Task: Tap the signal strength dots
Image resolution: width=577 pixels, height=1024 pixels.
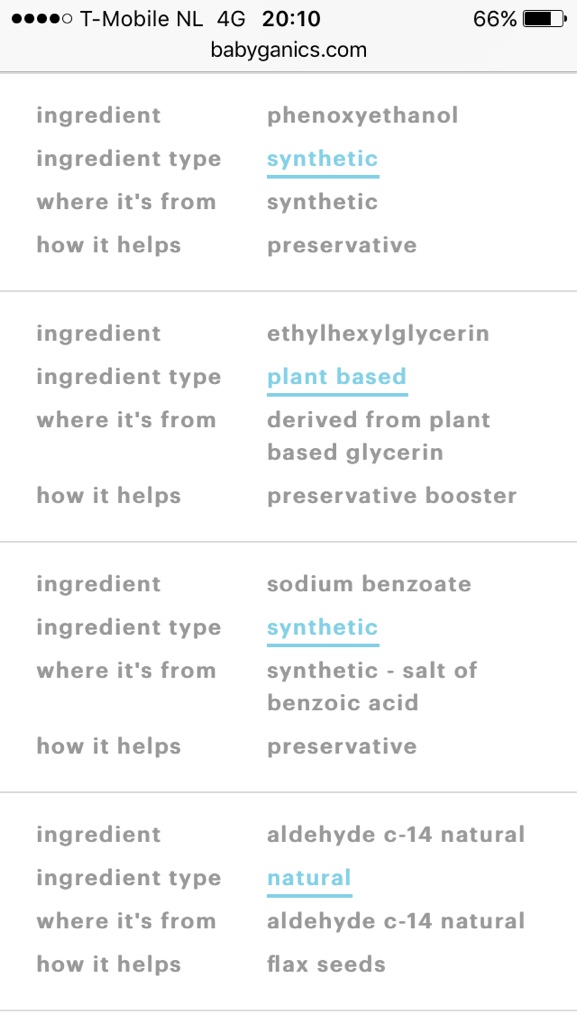Action: [42, 19]
